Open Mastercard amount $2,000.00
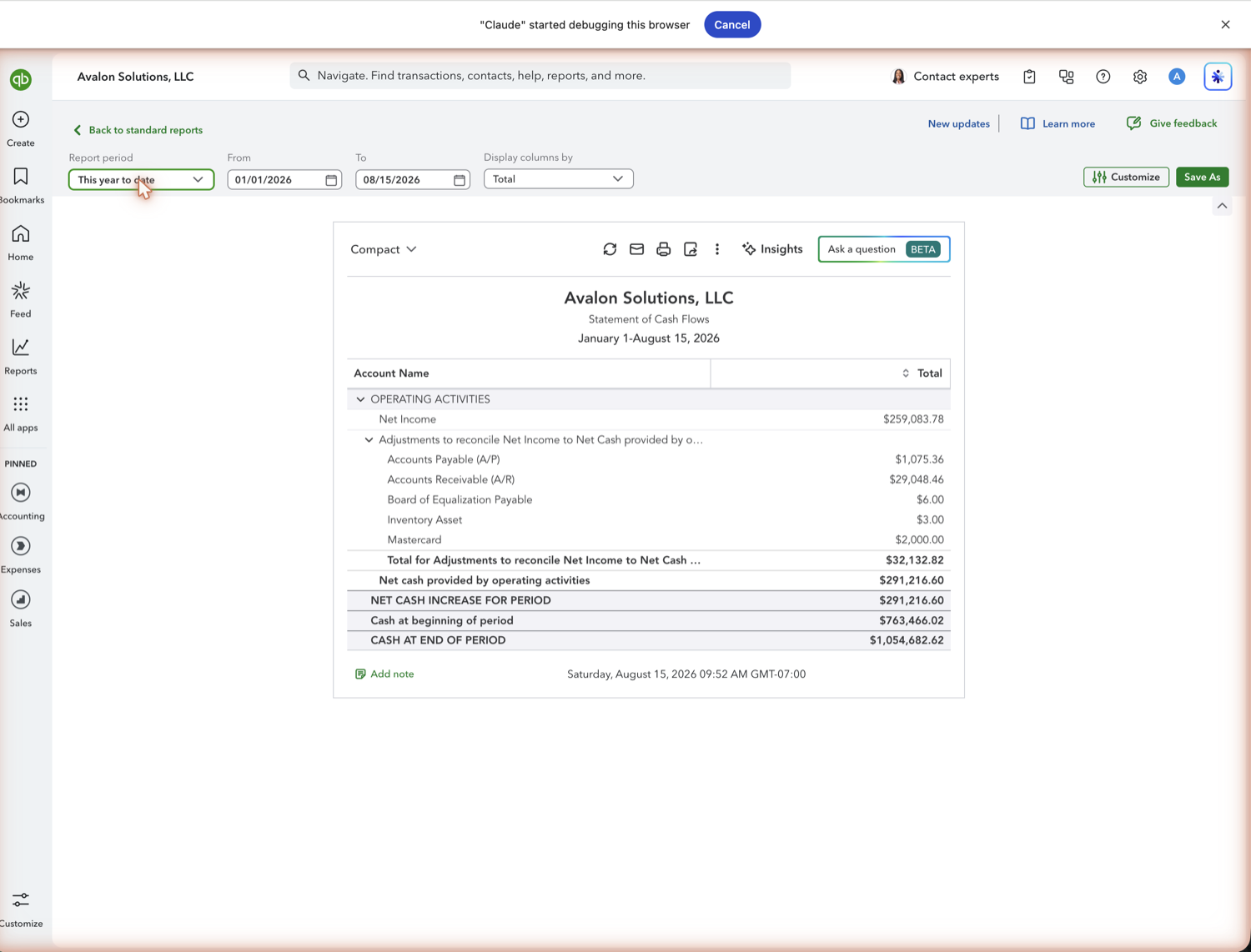Image resolution: width=1251 pixels, height=952 pixels. pyautogui.click(x=919, y=539)
